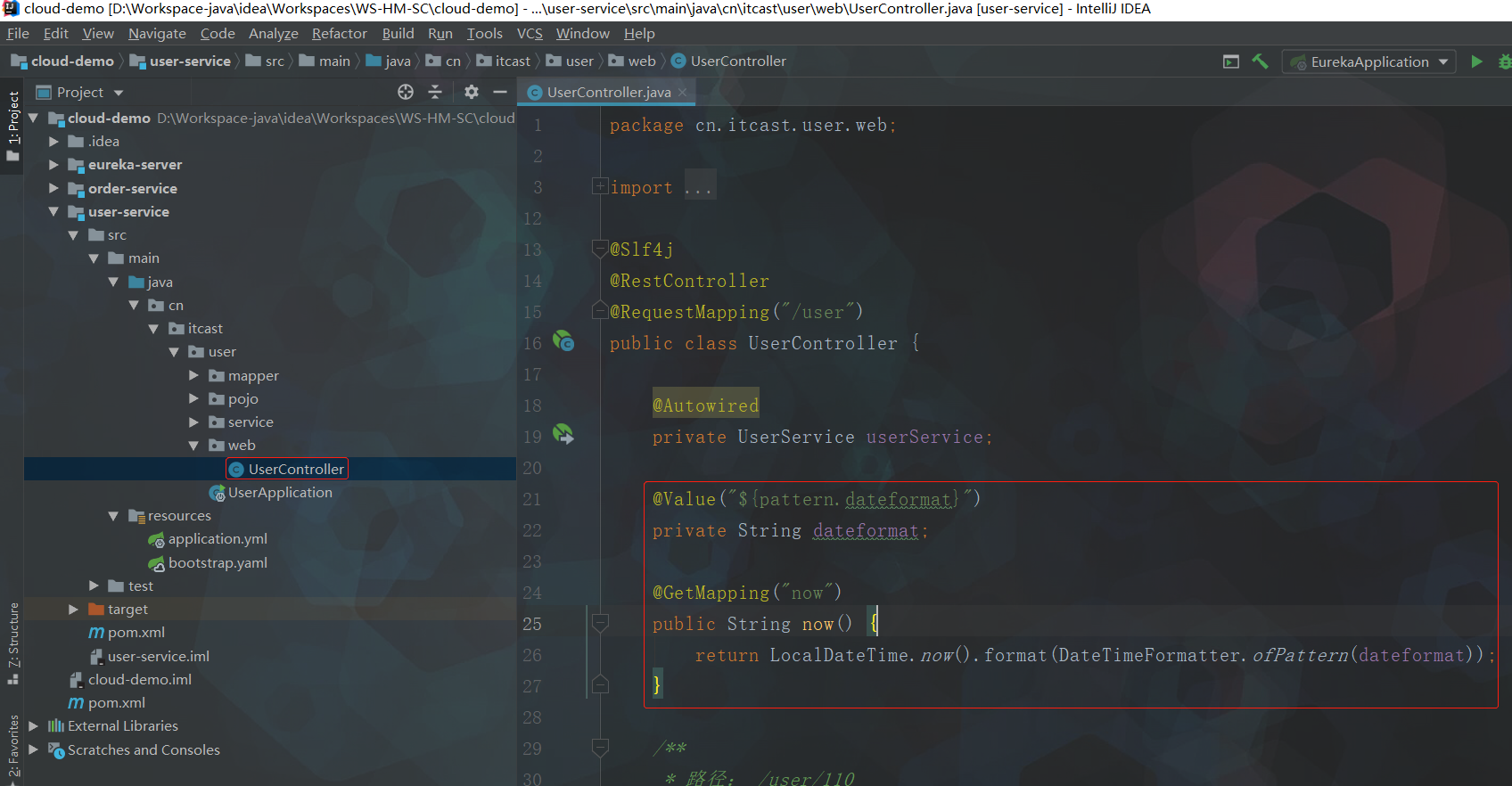The image size is (1512, 786).
Task: Click the Locate/Scroll from Source crosshair icon
Action: [406, 92]
